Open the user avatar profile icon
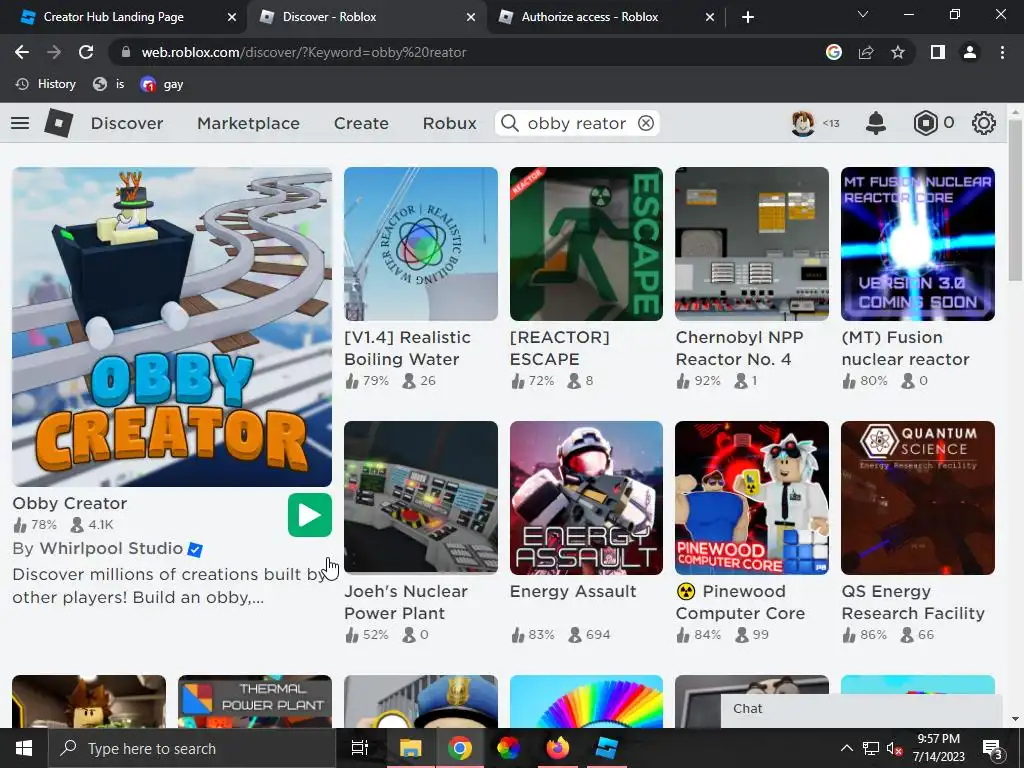Image resolution: width=1024 pixels, height=768 pixels. click(x=803, y=123)
